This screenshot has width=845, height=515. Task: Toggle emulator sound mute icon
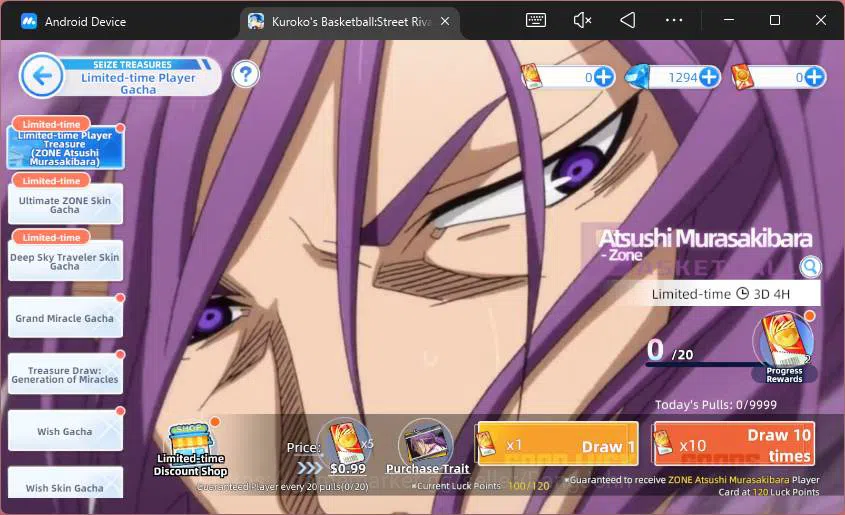(582, 20)
